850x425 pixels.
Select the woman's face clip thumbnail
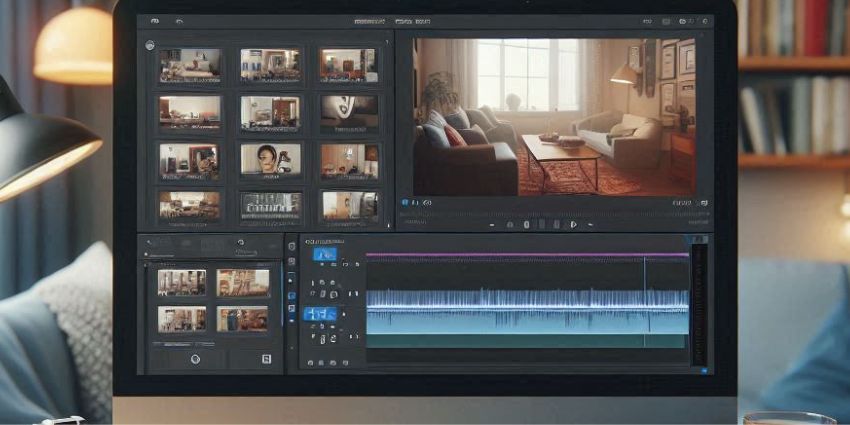pyautogui.click(x=271, y=159)
